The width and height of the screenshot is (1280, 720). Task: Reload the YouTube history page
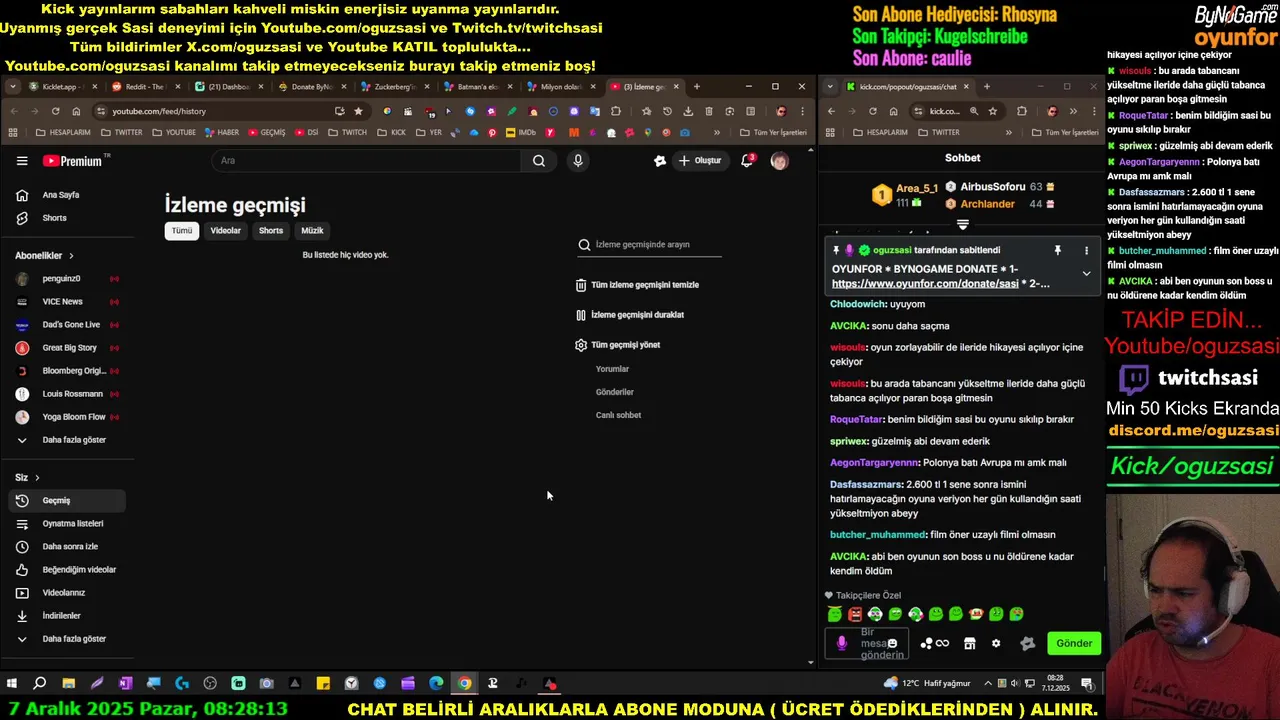[55, 111]
